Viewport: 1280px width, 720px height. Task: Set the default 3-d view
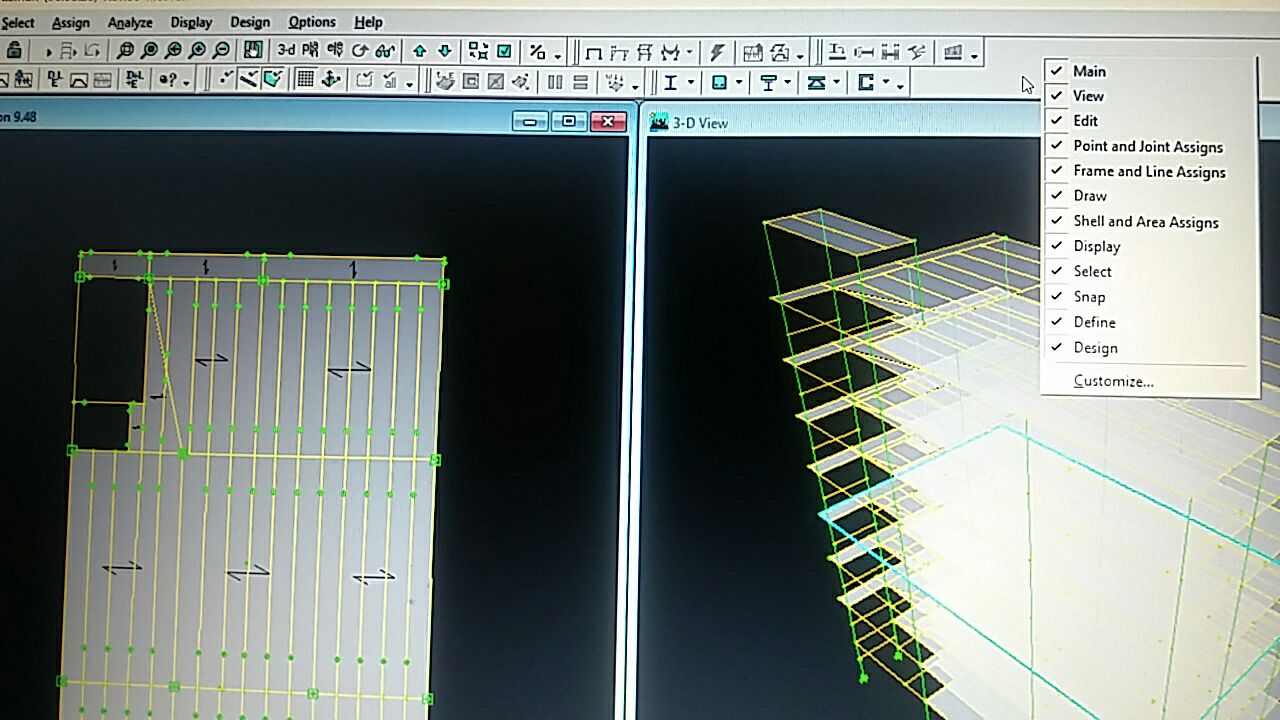(286, 50)
